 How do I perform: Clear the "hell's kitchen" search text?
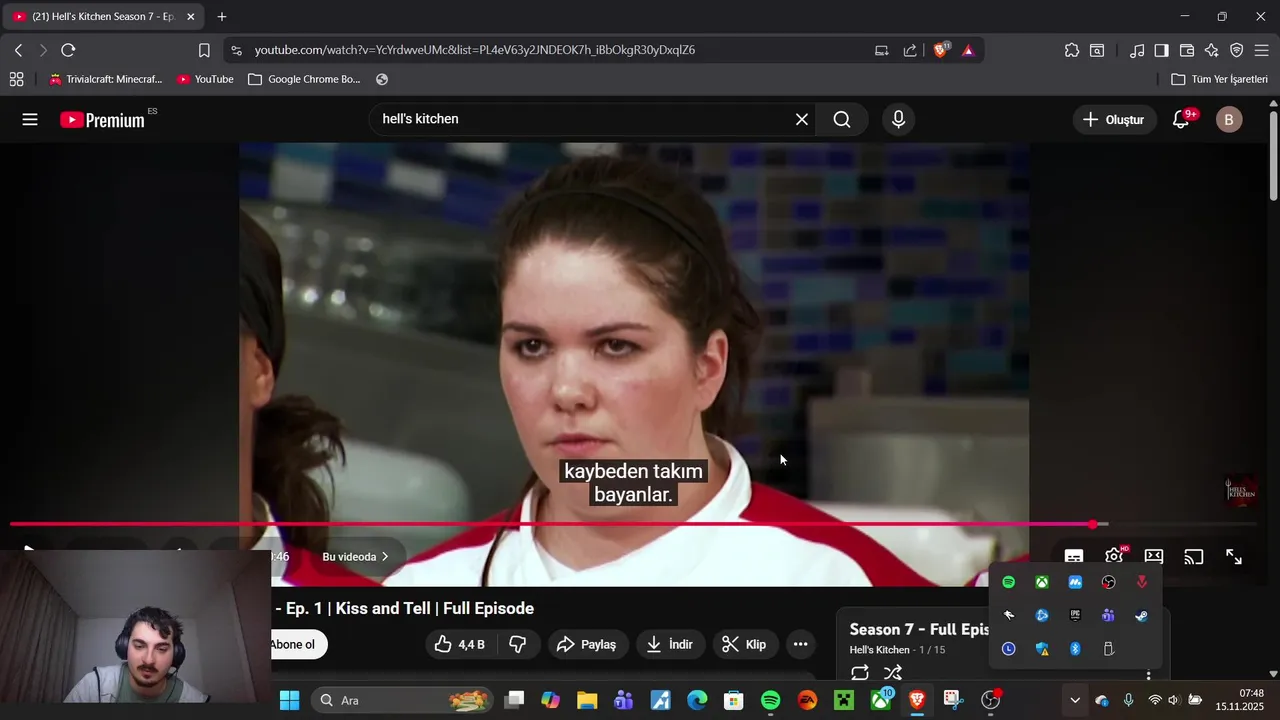point(802,120)
